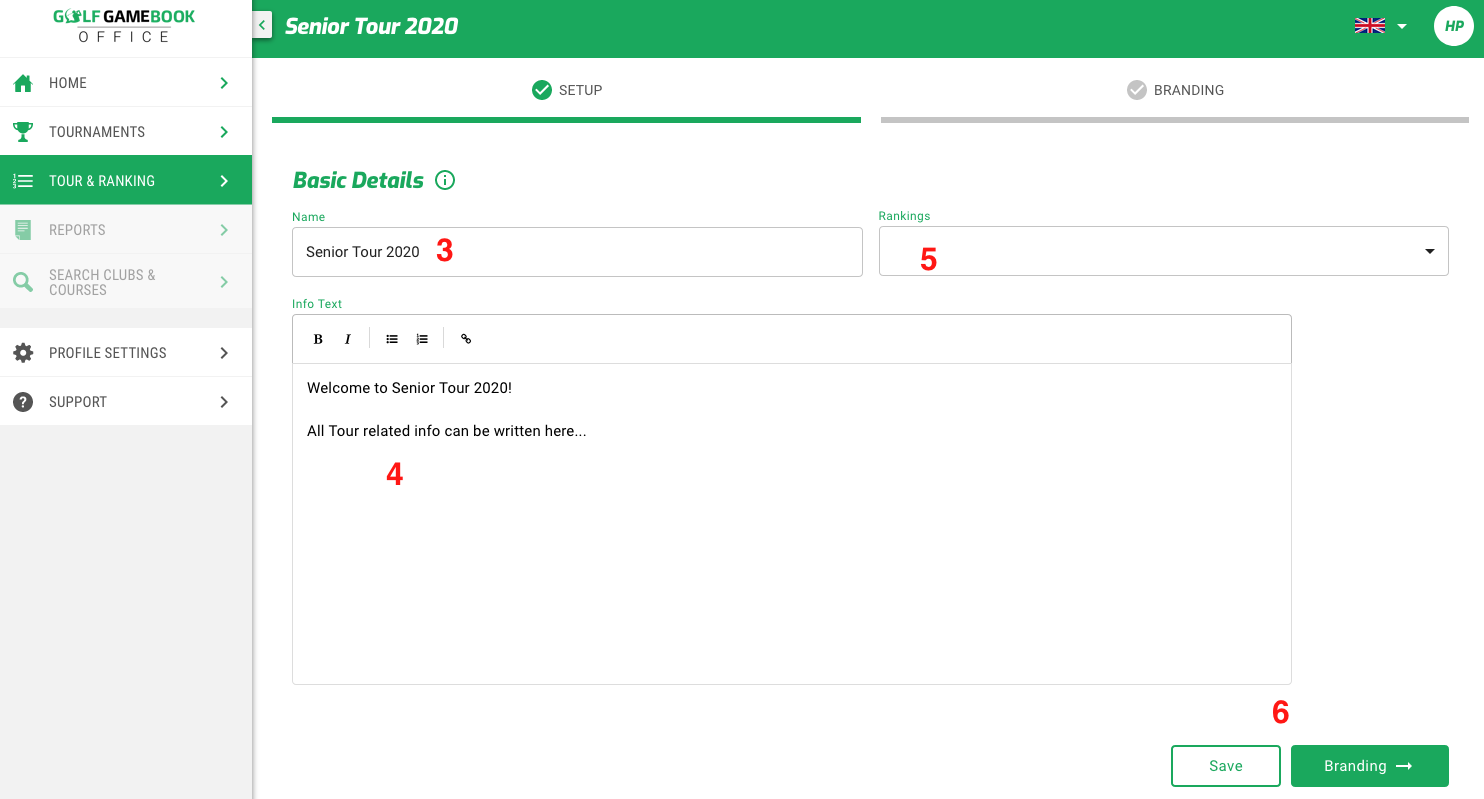
Task: Click the Support question mark icon
Action: tap(23, 402)
